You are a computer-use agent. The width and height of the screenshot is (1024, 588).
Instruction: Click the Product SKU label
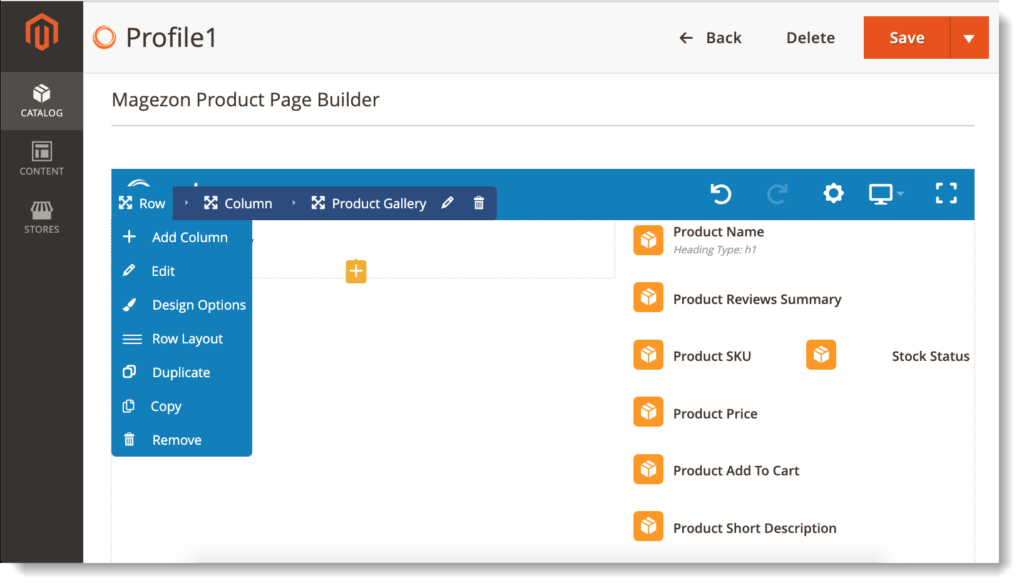(x=712, y=356)
